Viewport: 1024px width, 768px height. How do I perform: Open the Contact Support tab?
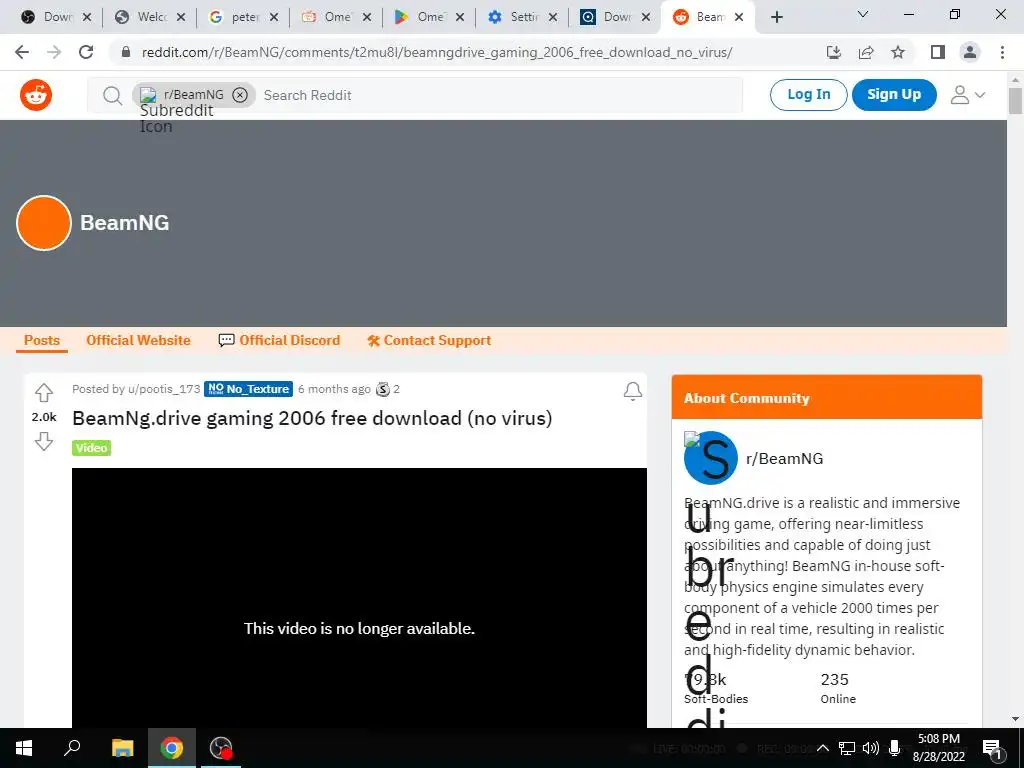(x=429, y=340)
